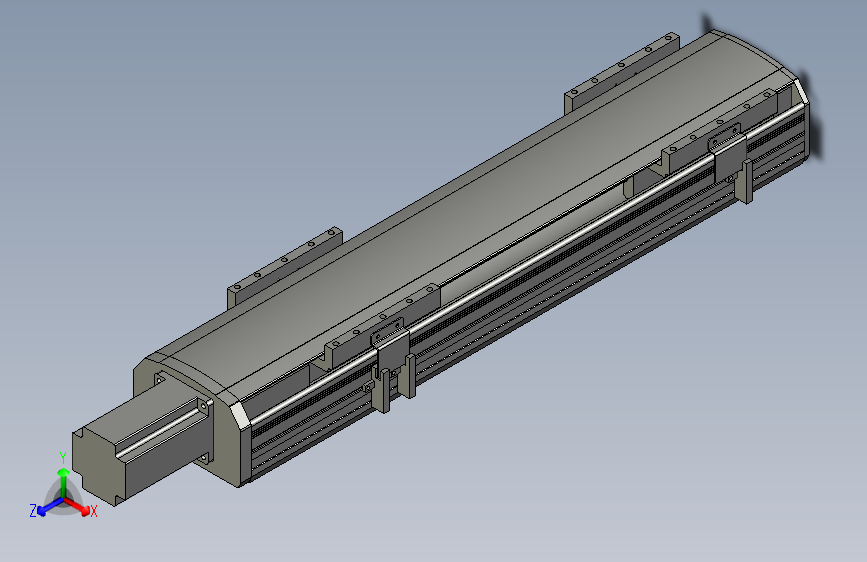Screen dimensions: 867x562
Task: Select the motor block at the actuator's end
Action: (x=134, y=449)
